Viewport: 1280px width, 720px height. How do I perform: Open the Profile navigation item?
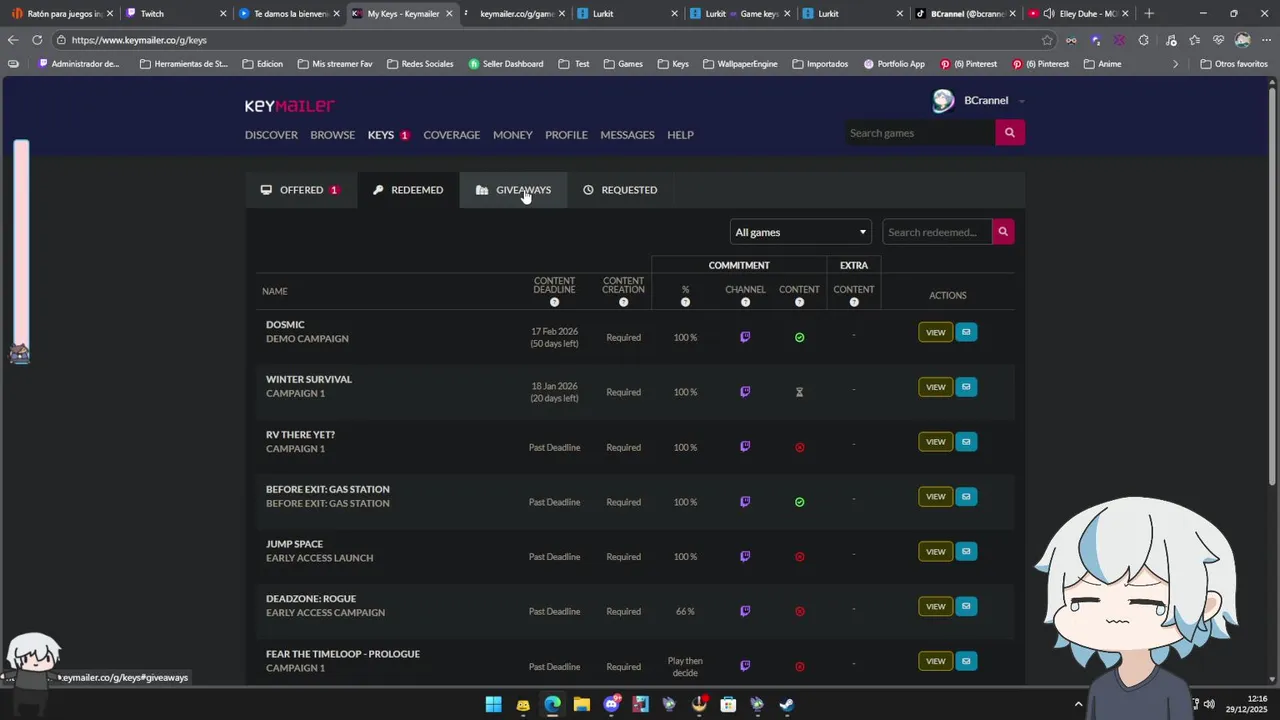566,135
